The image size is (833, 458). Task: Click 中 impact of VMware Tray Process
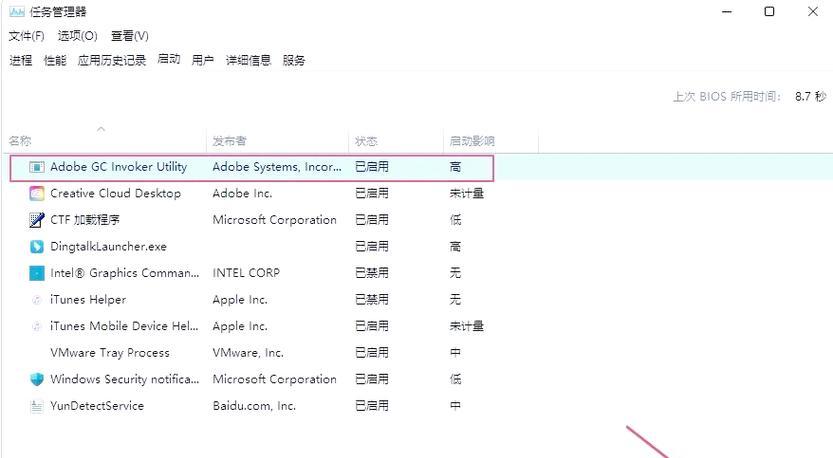click(455, 353)
